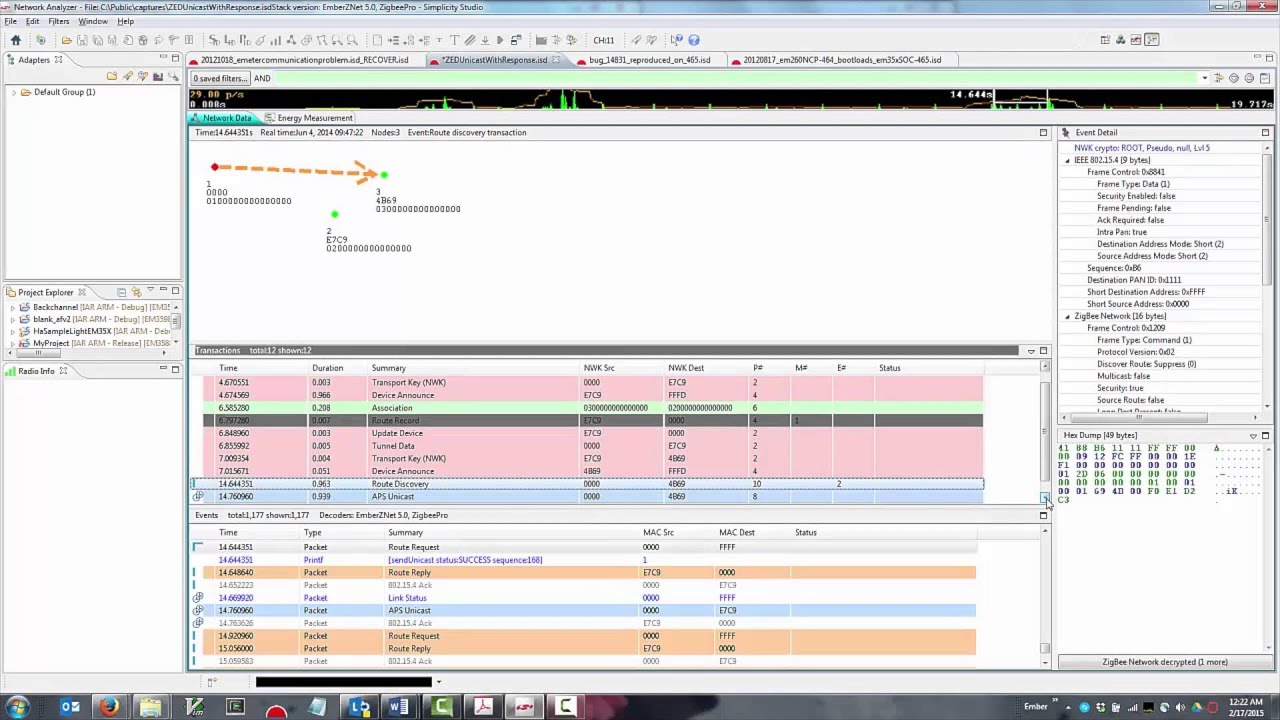Switch to the Energy Measurement tab
The image size is (1280, 720).
(309, 118)
